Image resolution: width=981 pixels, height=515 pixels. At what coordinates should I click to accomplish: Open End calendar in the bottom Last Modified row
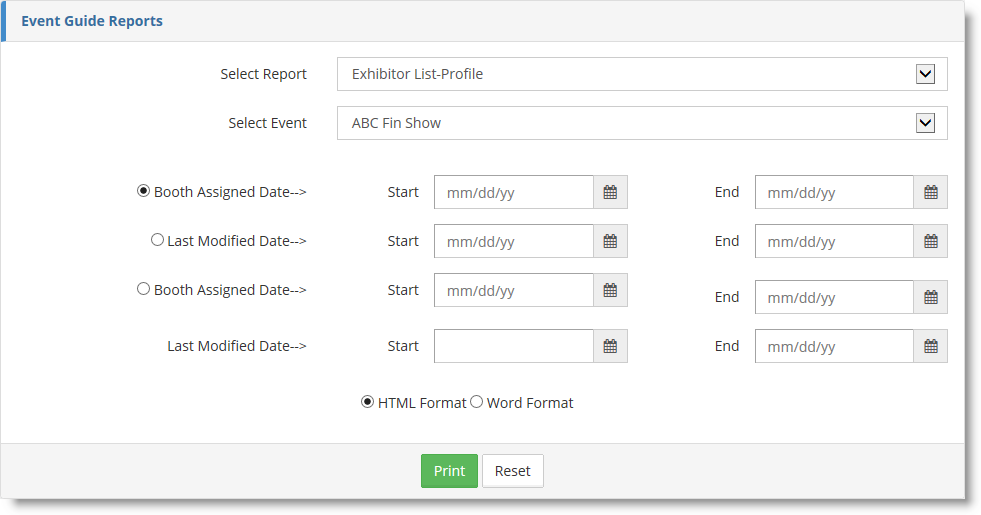[930, 346]
